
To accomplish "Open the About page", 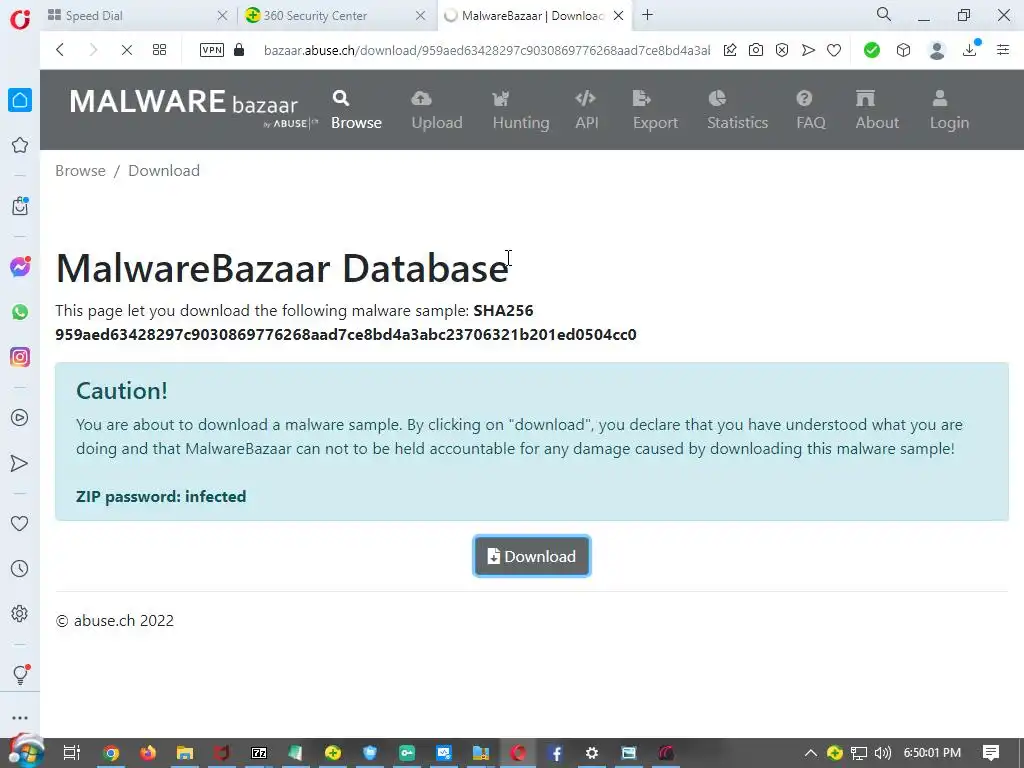I will (877, 110).
